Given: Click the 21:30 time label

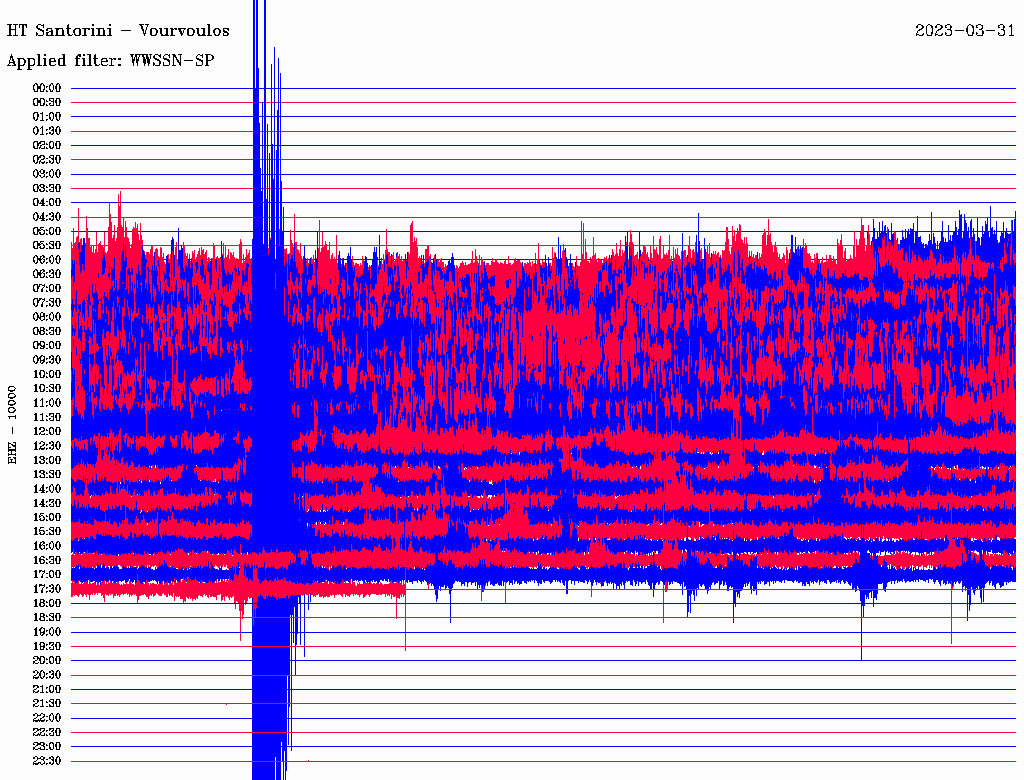Looking at the screenshot, I should (47, 704).
